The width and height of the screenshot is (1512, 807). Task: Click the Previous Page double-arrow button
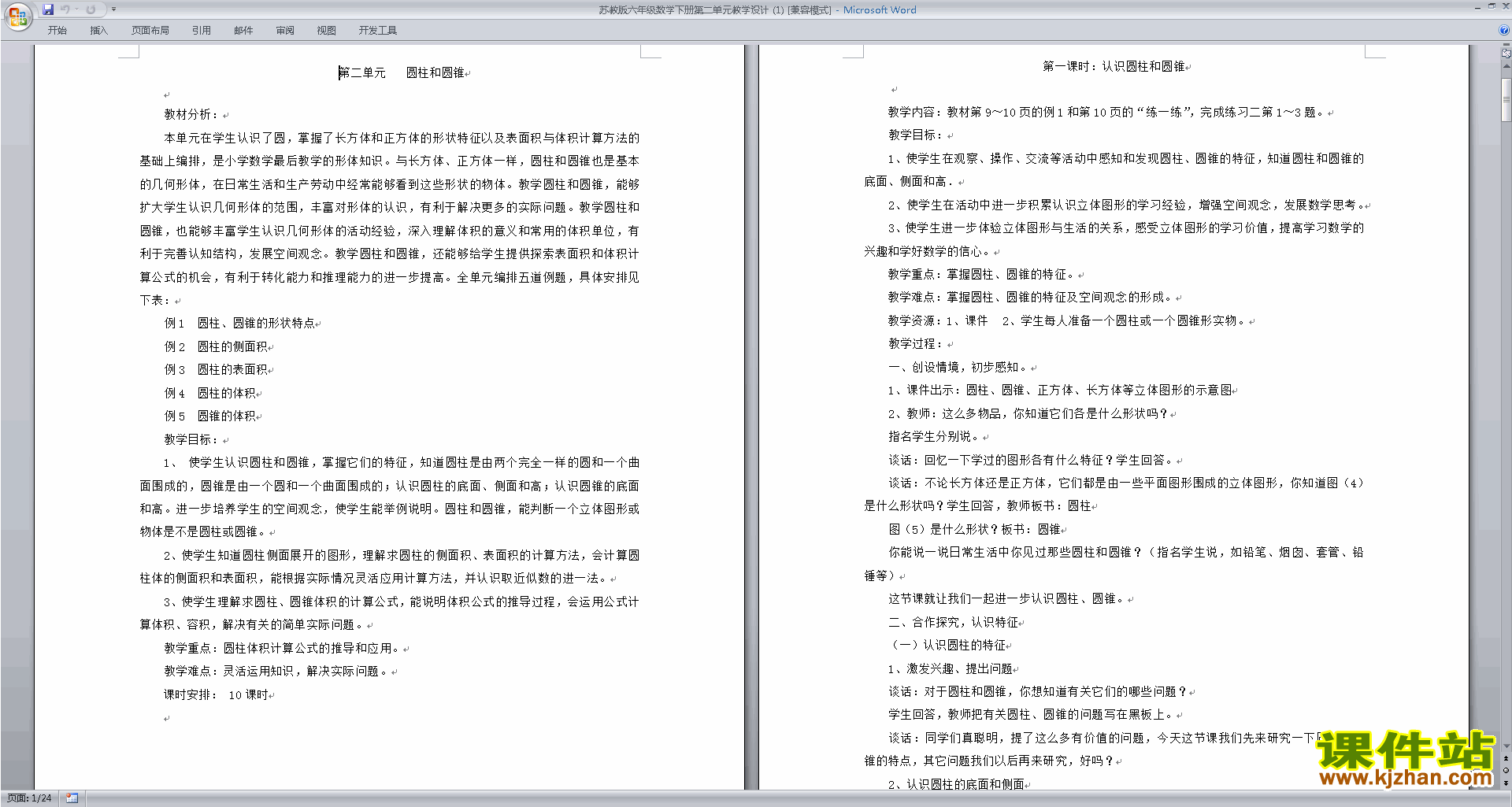coord(1506,758)
